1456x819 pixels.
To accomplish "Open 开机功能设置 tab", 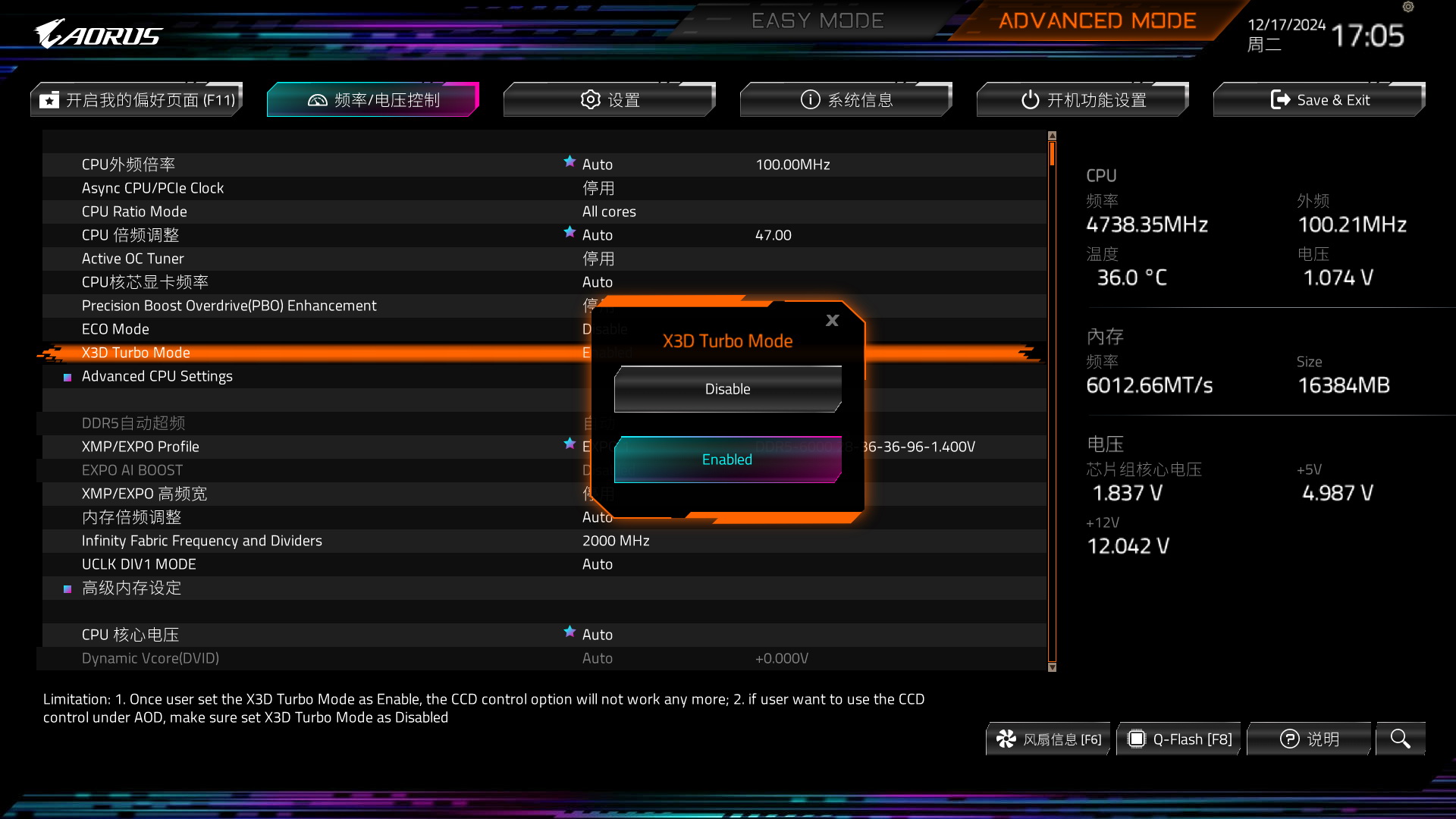I will pyautogui.click(x=1083, y=99).
